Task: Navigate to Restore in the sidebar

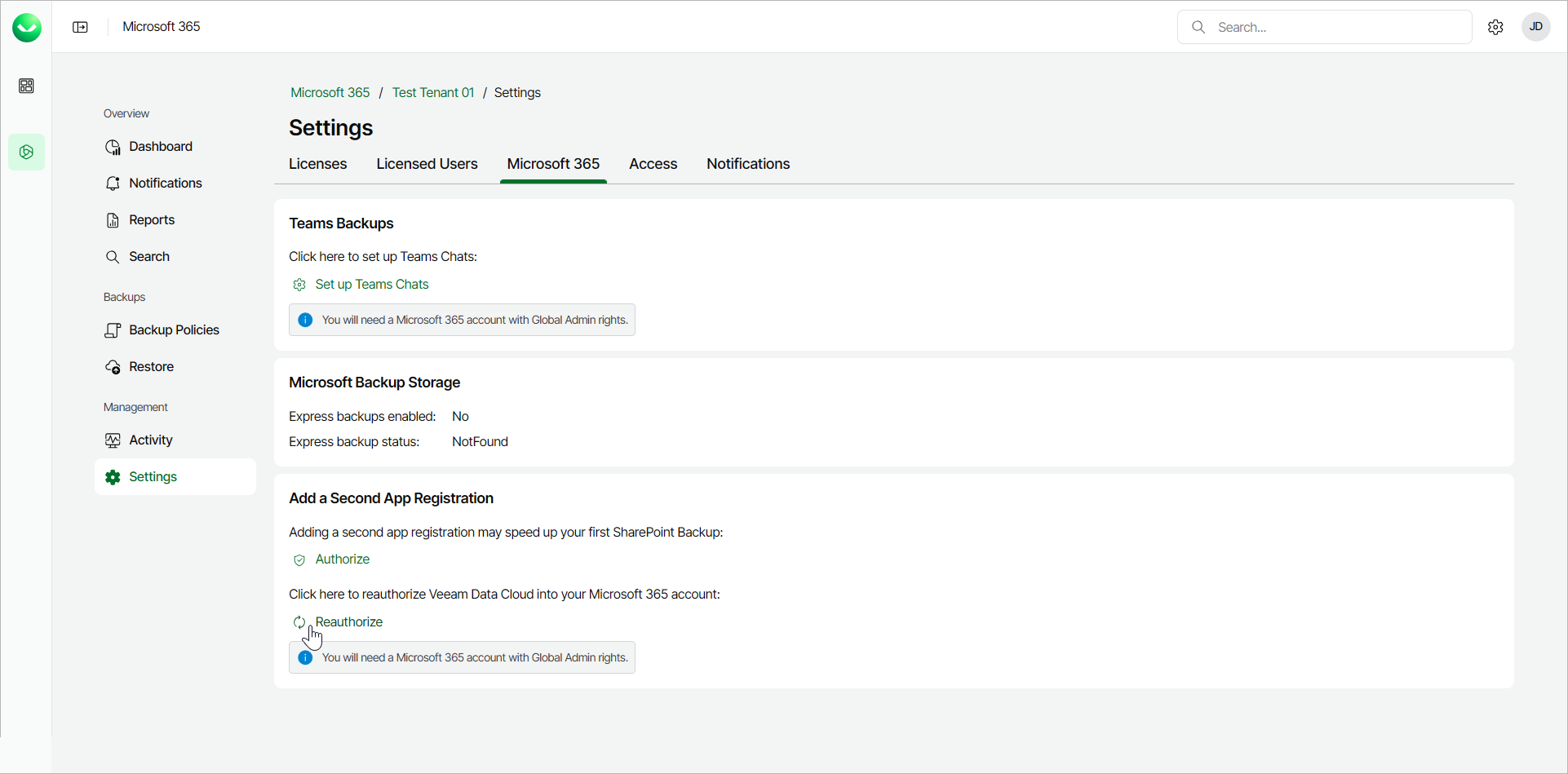Action: (151, 367)
